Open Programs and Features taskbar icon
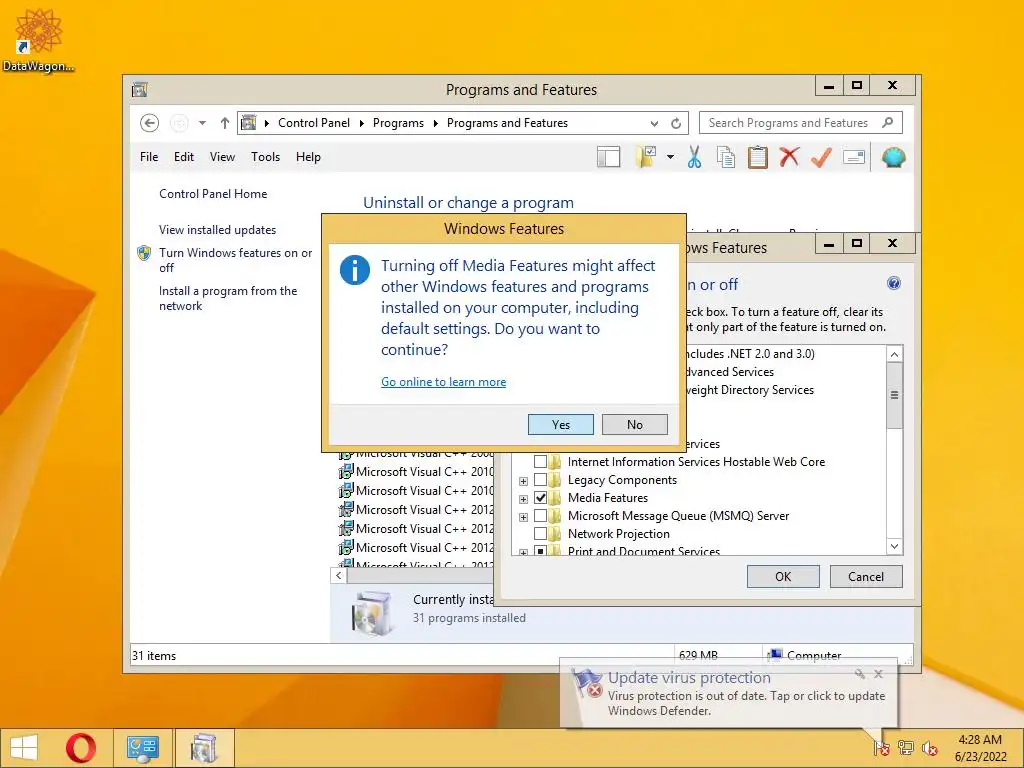Screen dimensions: 1024x768 [x=203, y=748]
